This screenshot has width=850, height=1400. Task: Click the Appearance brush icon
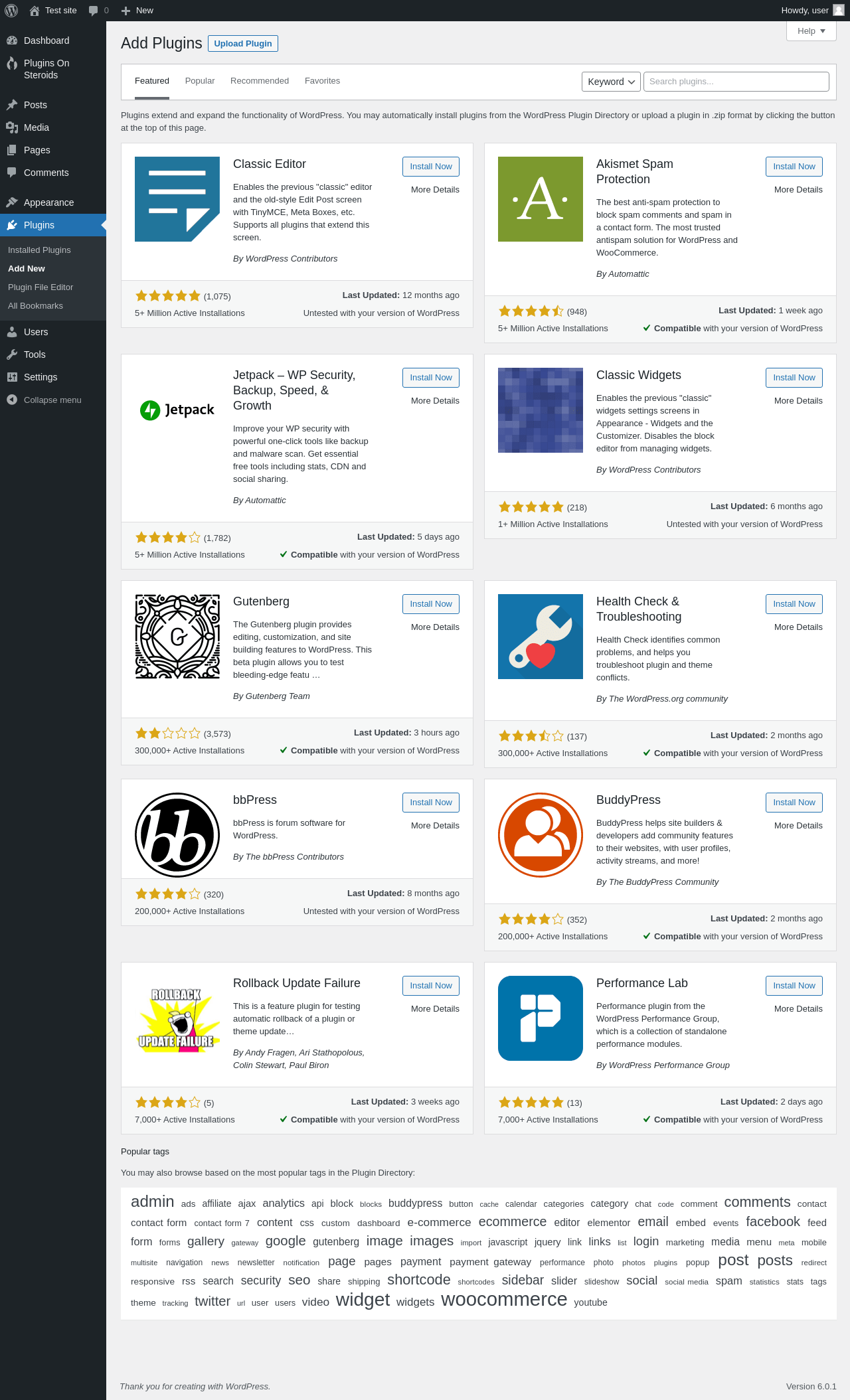tap(12, 202)
